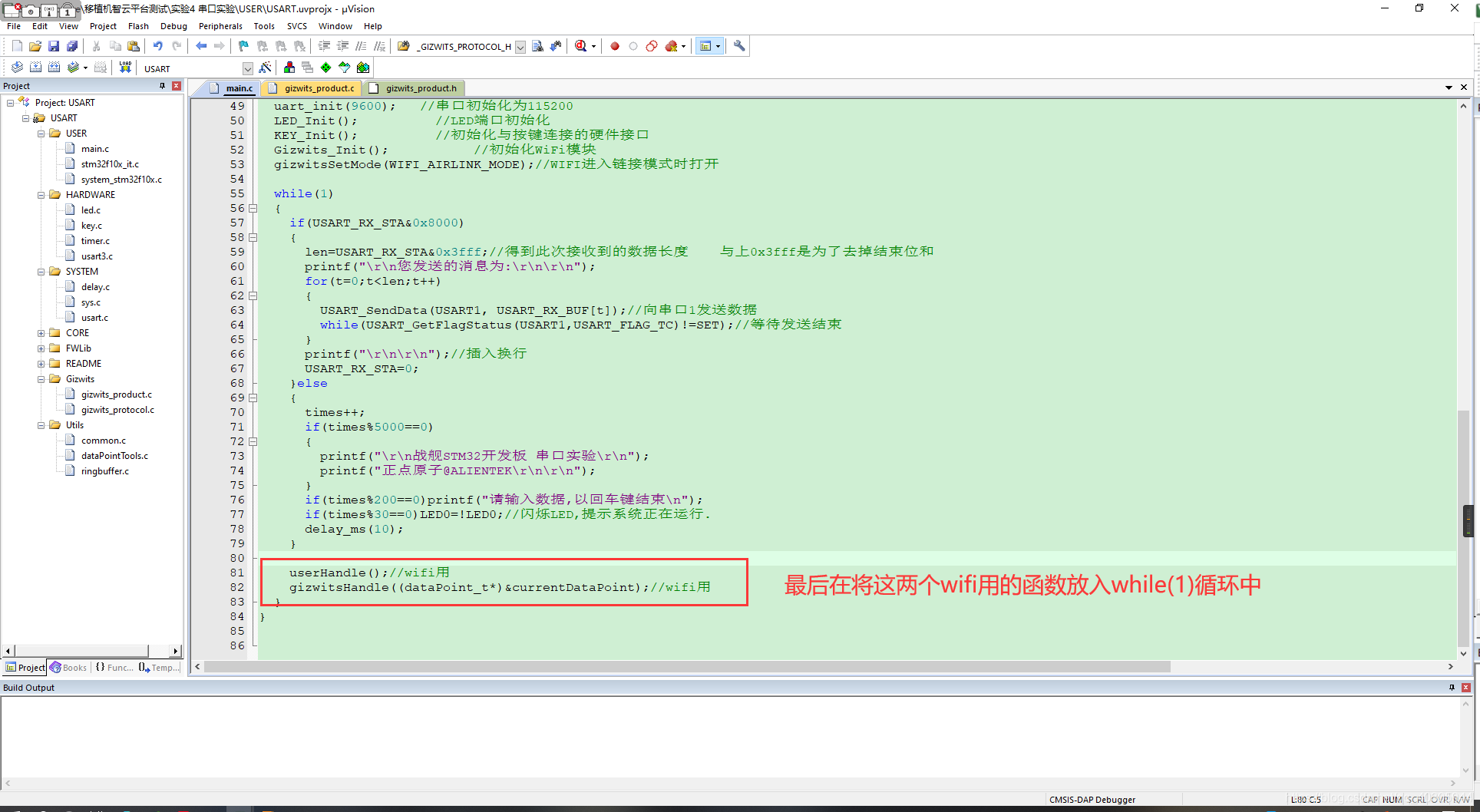This screenshot has width=1480, height=812.
Task: Expand the README folder
Action: tap(41, 364)
